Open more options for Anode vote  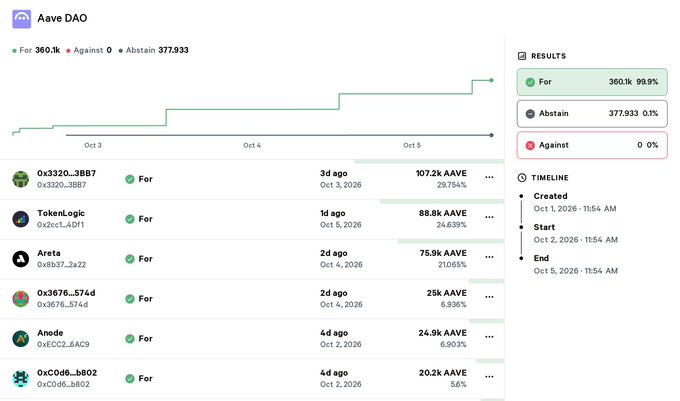(x=489, y=337)
